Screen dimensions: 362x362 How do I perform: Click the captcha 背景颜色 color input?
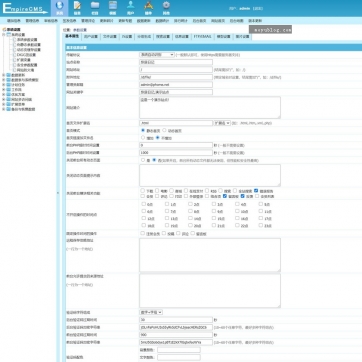(179, 350)
